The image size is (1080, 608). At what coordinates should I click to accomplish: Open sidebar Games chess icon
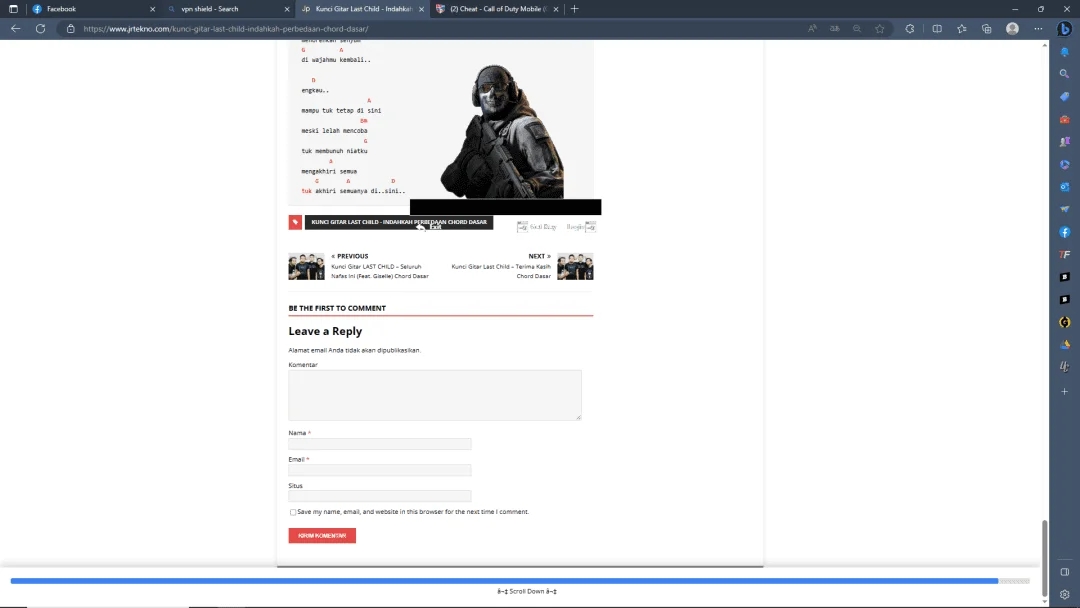[x=1064, y=142]
